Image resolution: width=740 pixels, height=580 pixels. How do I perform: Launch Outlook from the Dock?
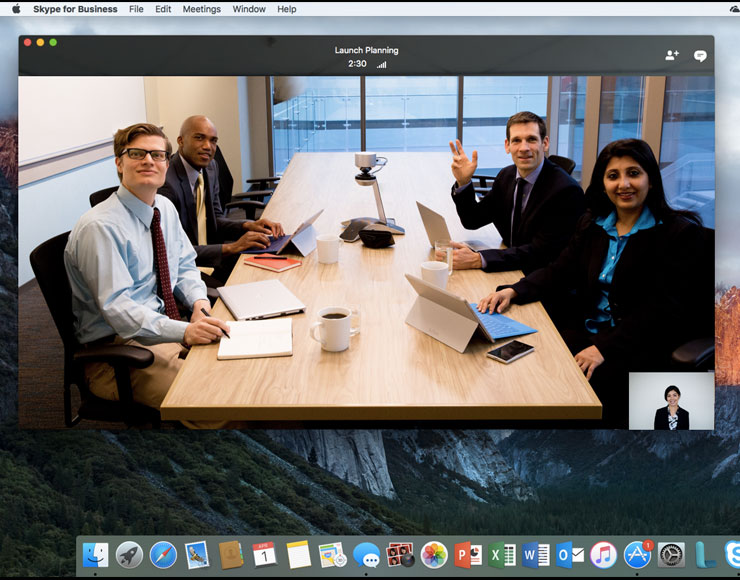pos(570,555)
